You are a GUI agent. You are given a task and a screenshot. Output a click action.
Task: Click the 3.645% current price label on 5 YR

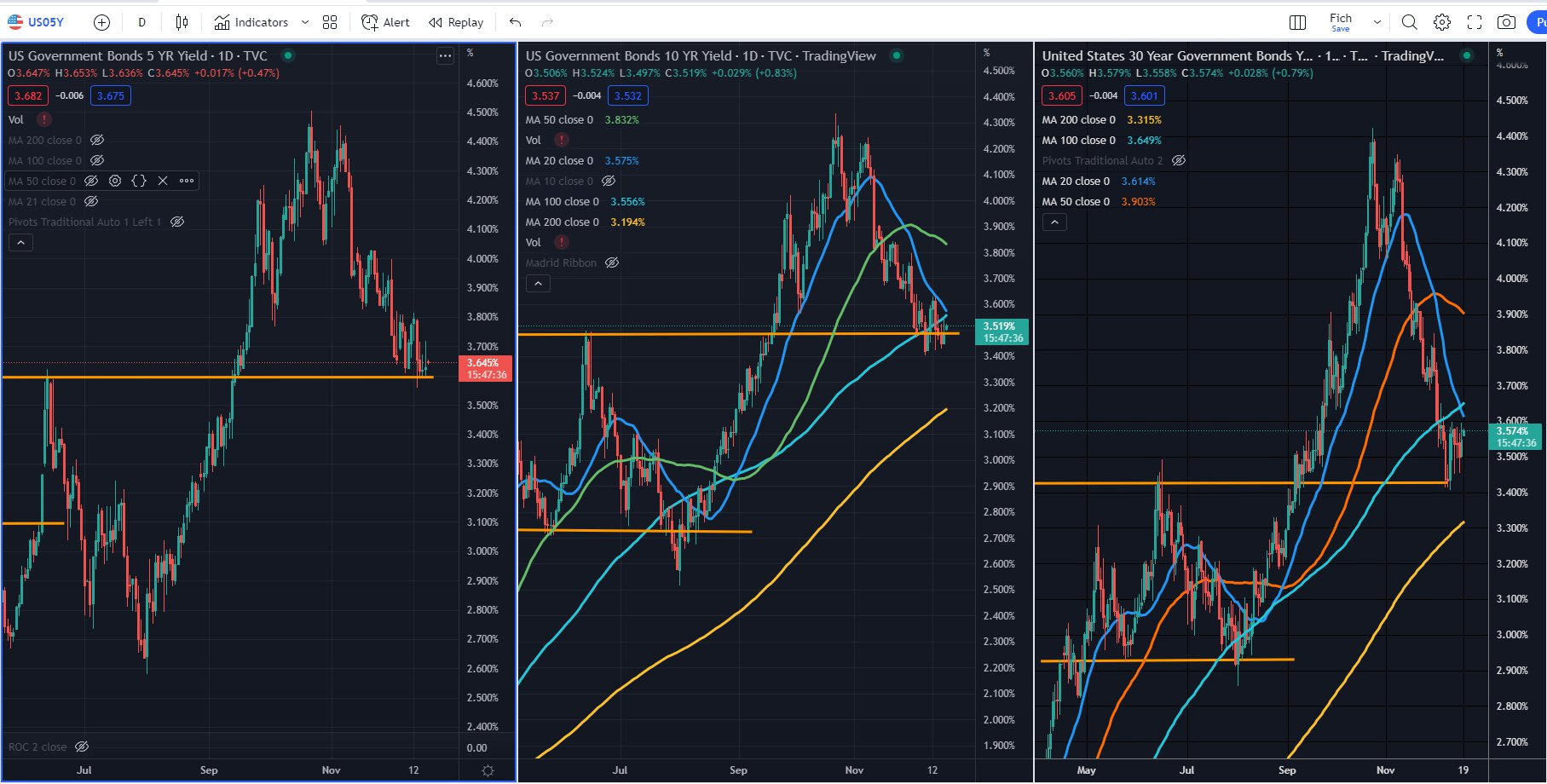487,369
